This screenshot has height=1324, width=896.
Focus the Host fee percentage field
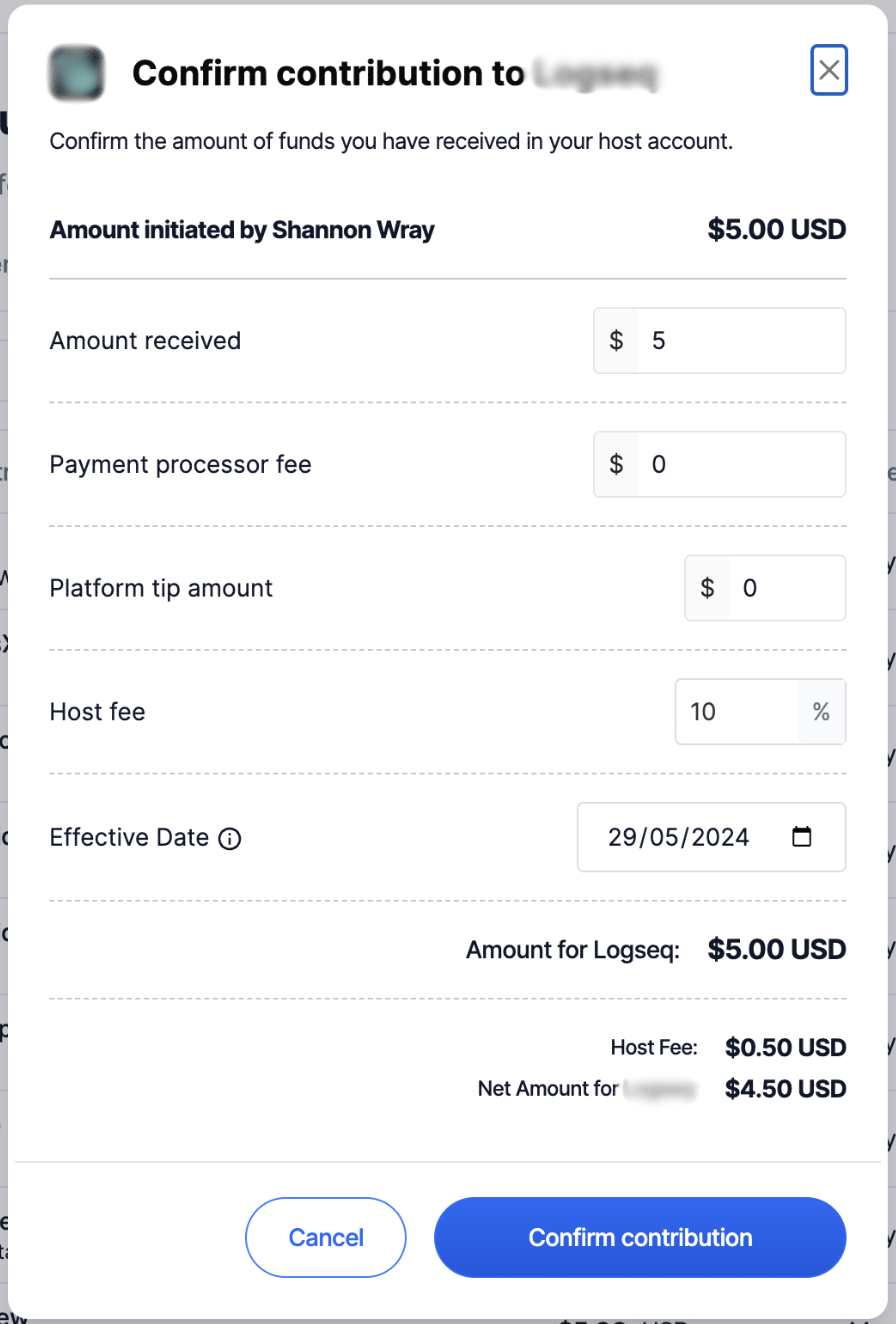(x=737, y=712)
